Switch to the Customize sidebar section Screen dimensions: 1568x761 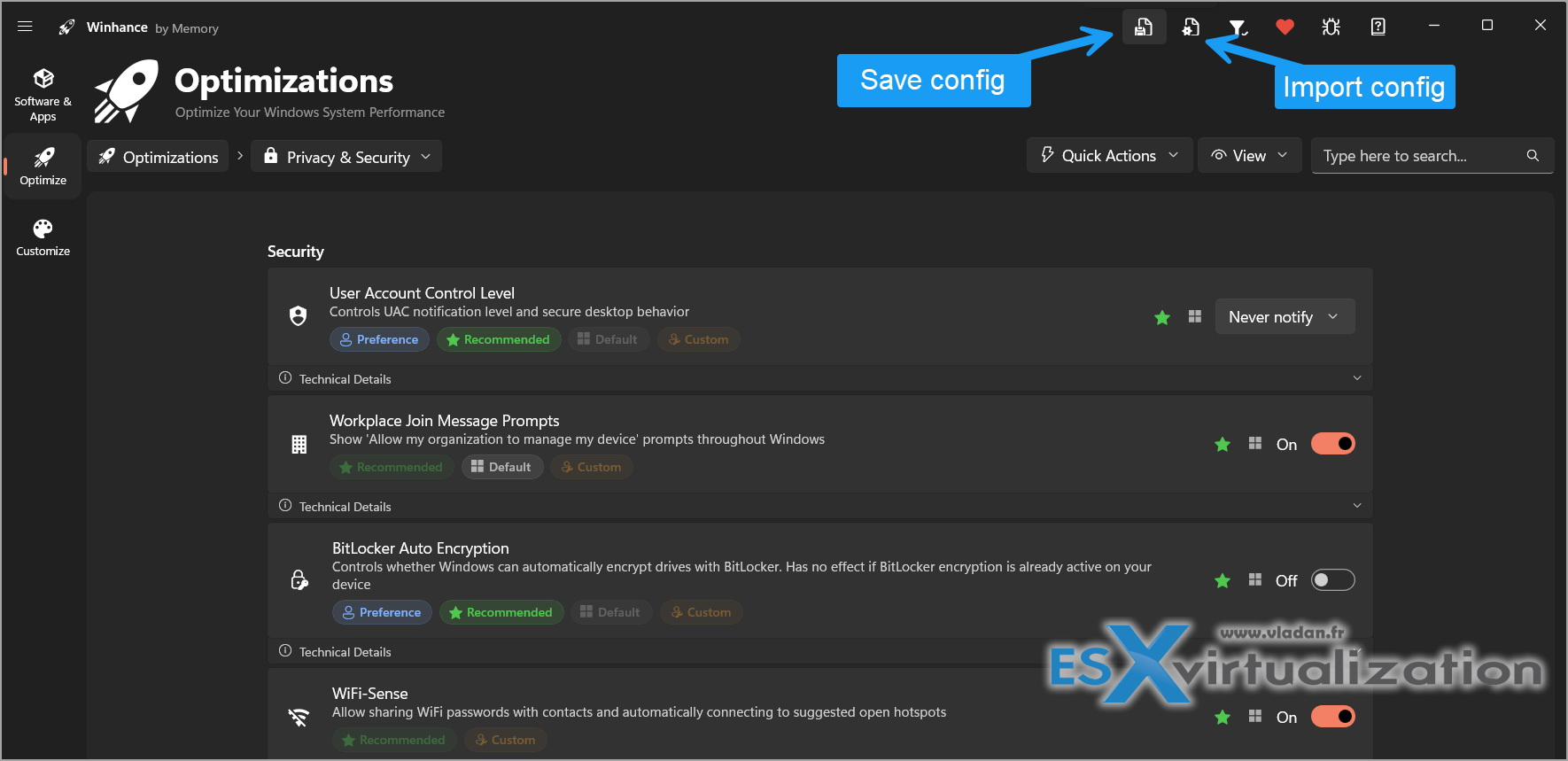pyautogui.click(x=43, y=237)
